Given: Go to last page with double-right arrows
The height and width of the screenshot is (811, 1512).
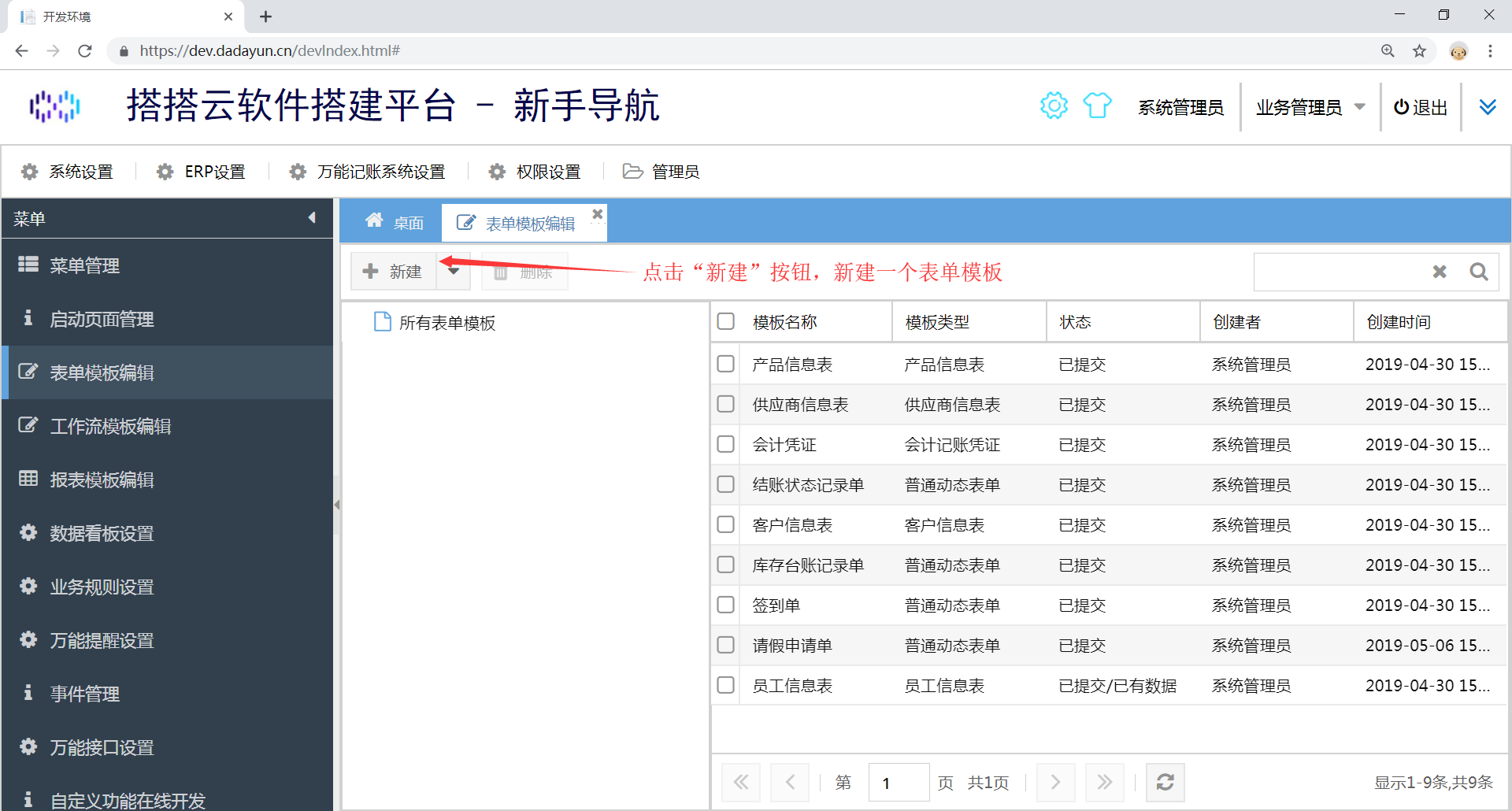Looking at the screenshot, I should (x=1105, y=783).
